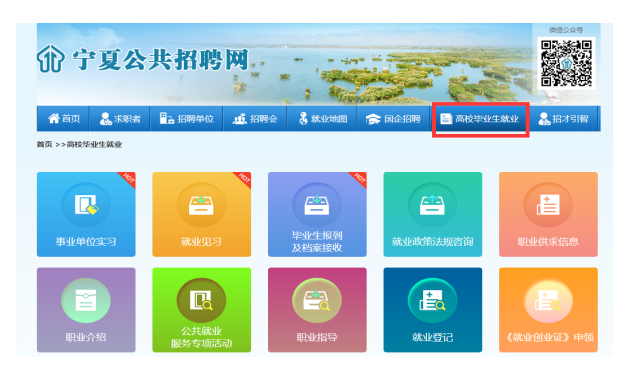Screen dimensions: 630x373
Task: Click 就业地图 in the navigation bar
Action: [x=322, y=119]
